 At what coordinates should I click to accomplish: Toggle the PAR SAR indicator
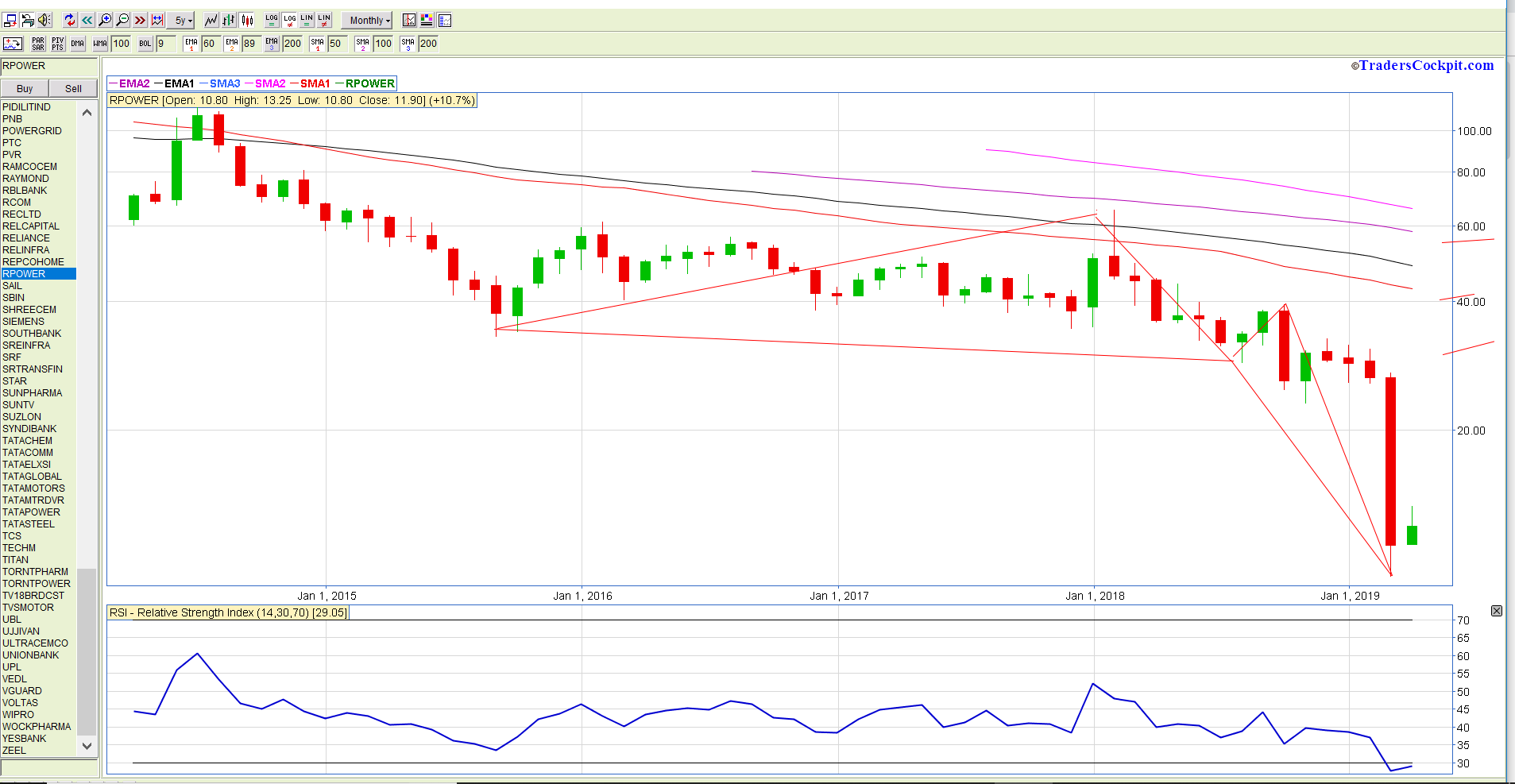[x=38, y=44]
